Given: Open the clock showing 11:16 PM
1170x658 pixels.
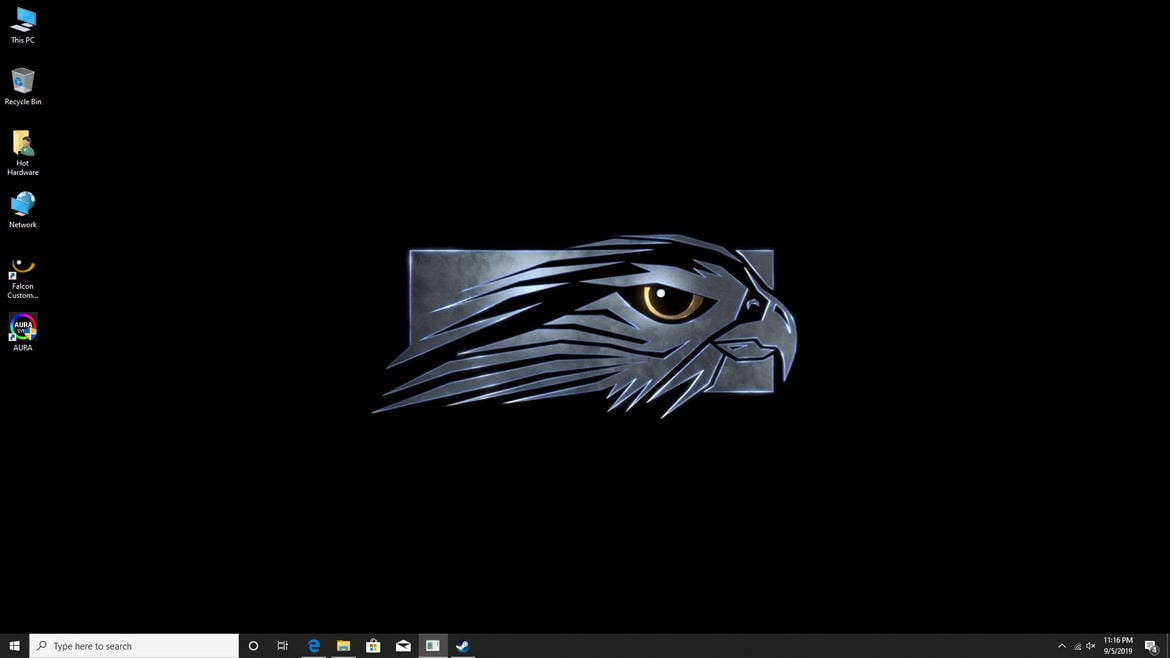Looking at the screenshot, I should (x=1118, y=646).
